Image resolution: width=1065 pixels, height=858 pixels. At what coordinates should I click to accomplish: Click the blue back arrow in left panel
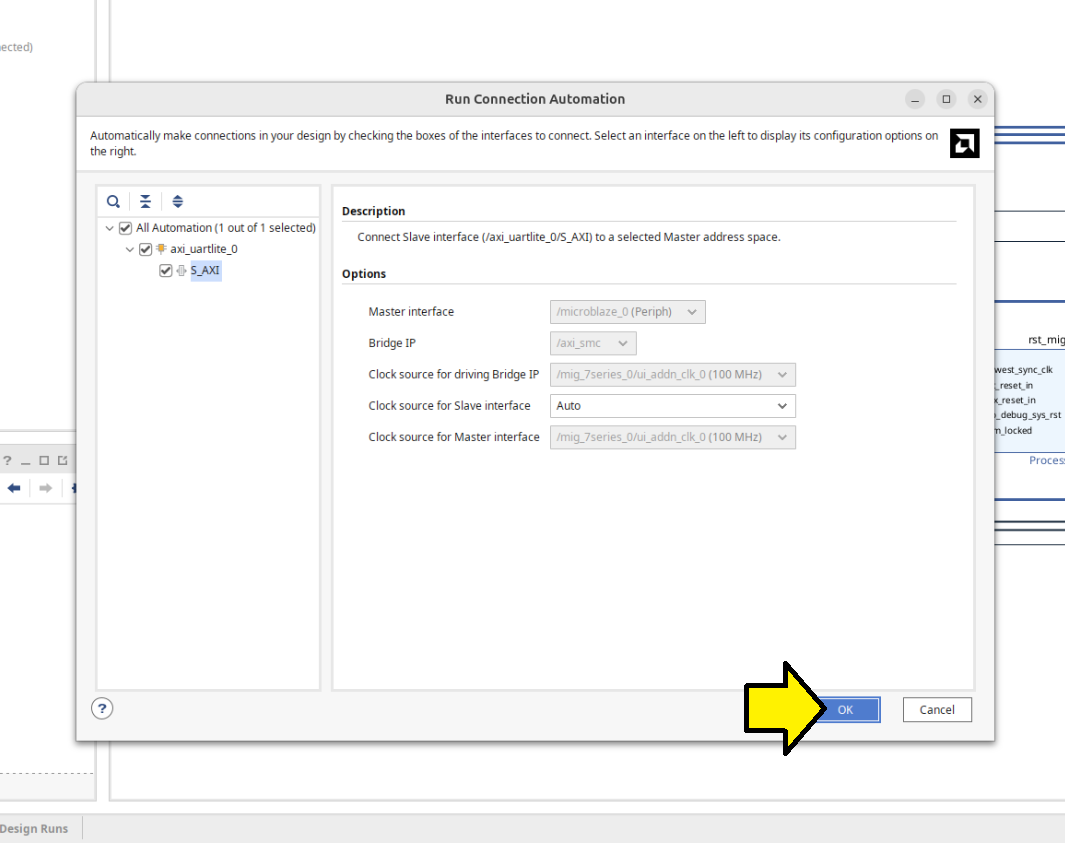pos(14,488)
